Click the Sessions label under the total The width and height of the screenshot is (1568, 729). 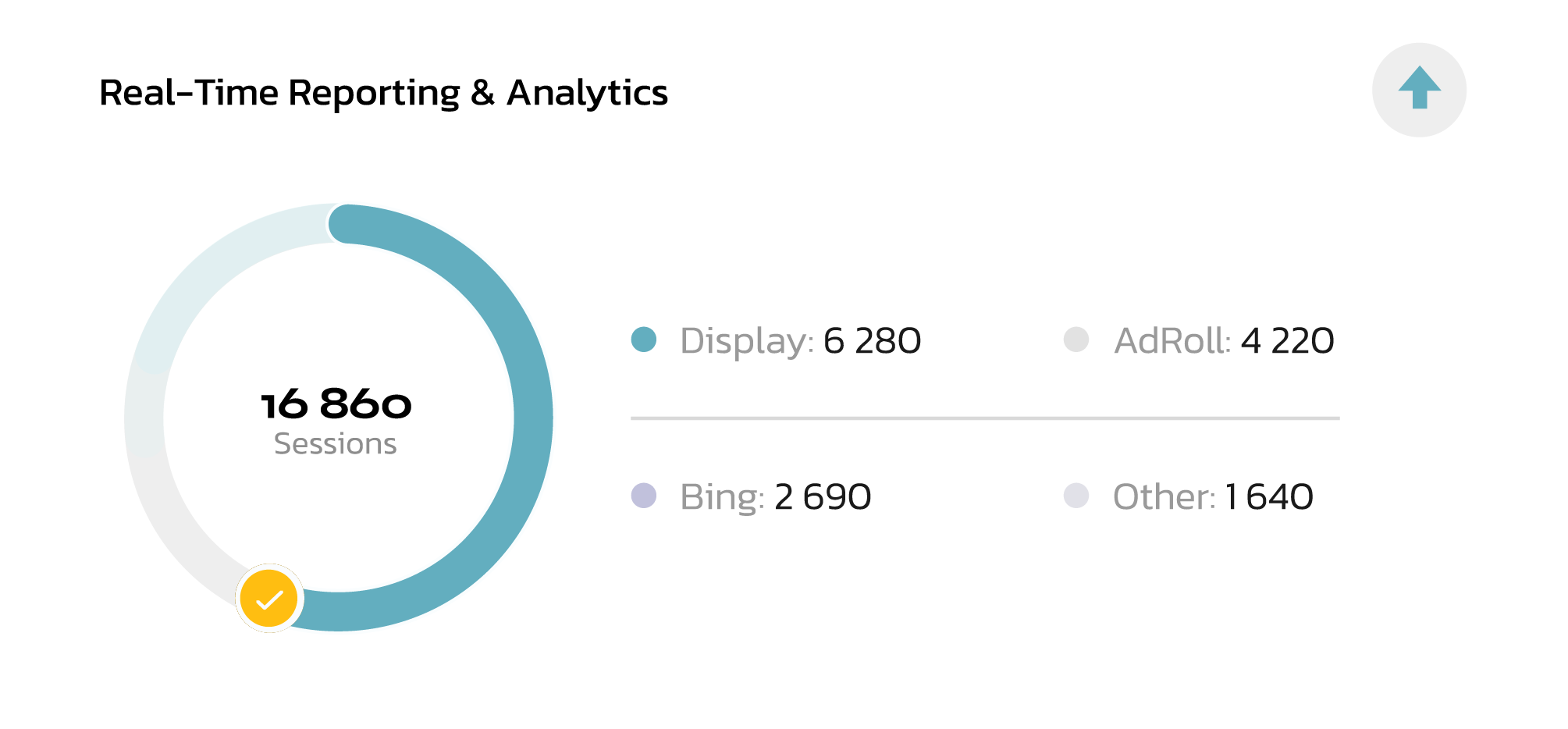coord(336,444)
